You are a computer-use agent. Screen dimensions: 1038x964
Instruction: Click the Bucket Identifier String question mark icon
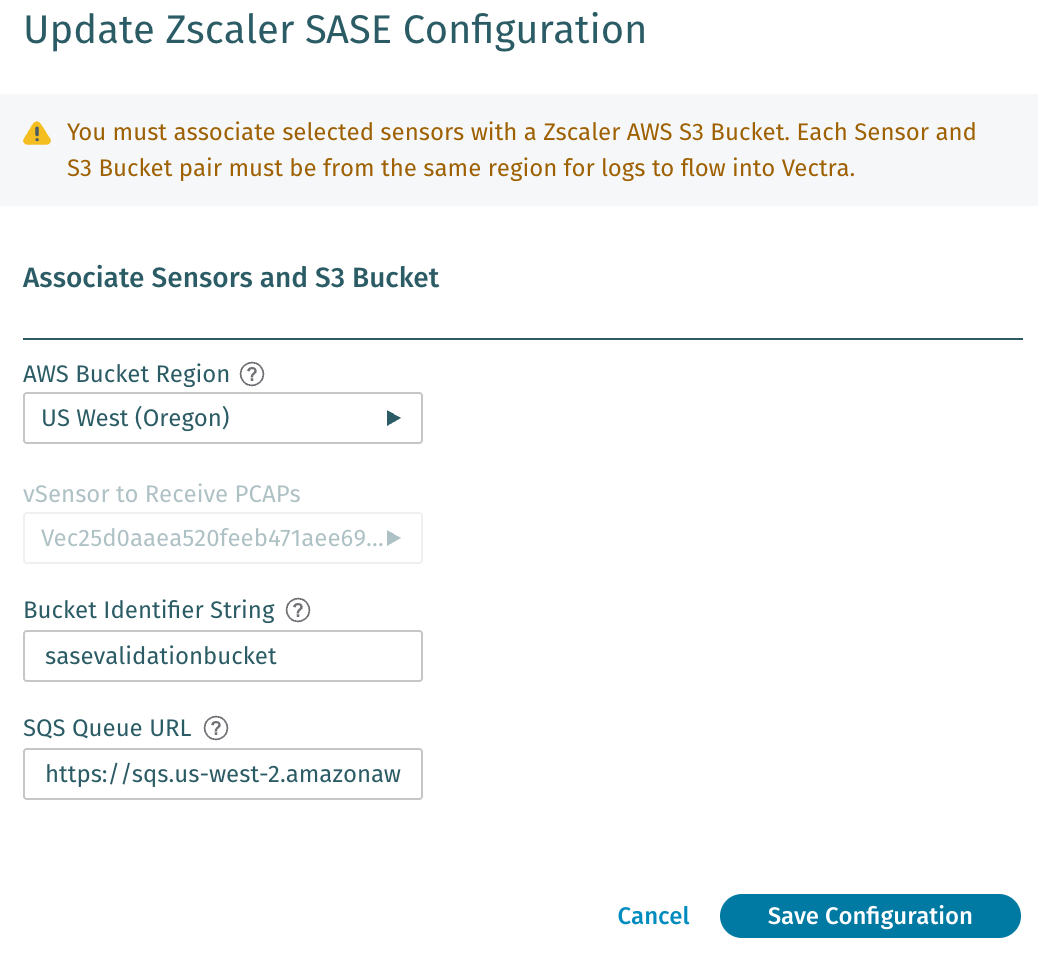pos(298,610)
